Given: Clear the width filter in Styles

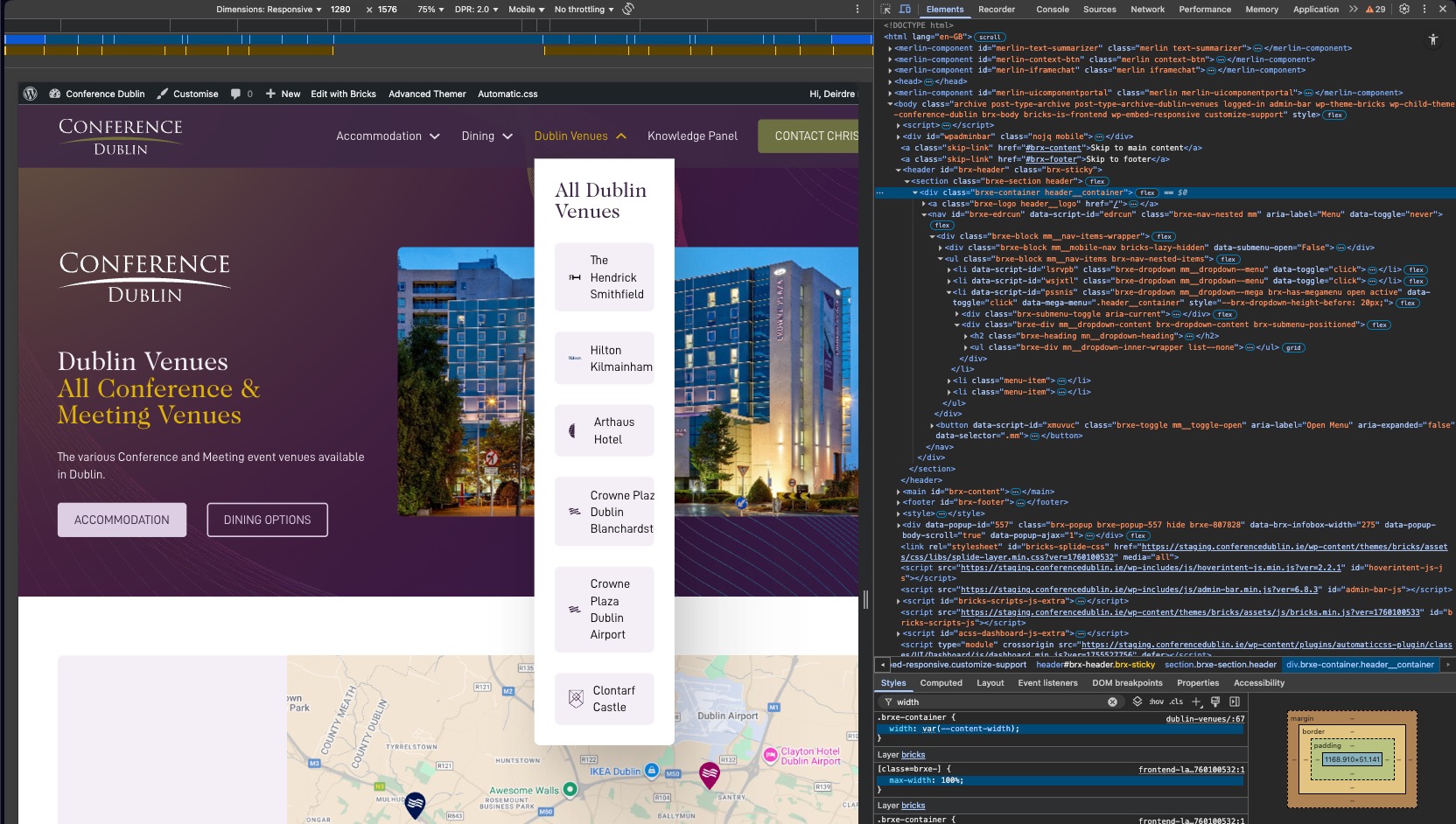Looking at the screenshot, I should [x=1112, y=702].
